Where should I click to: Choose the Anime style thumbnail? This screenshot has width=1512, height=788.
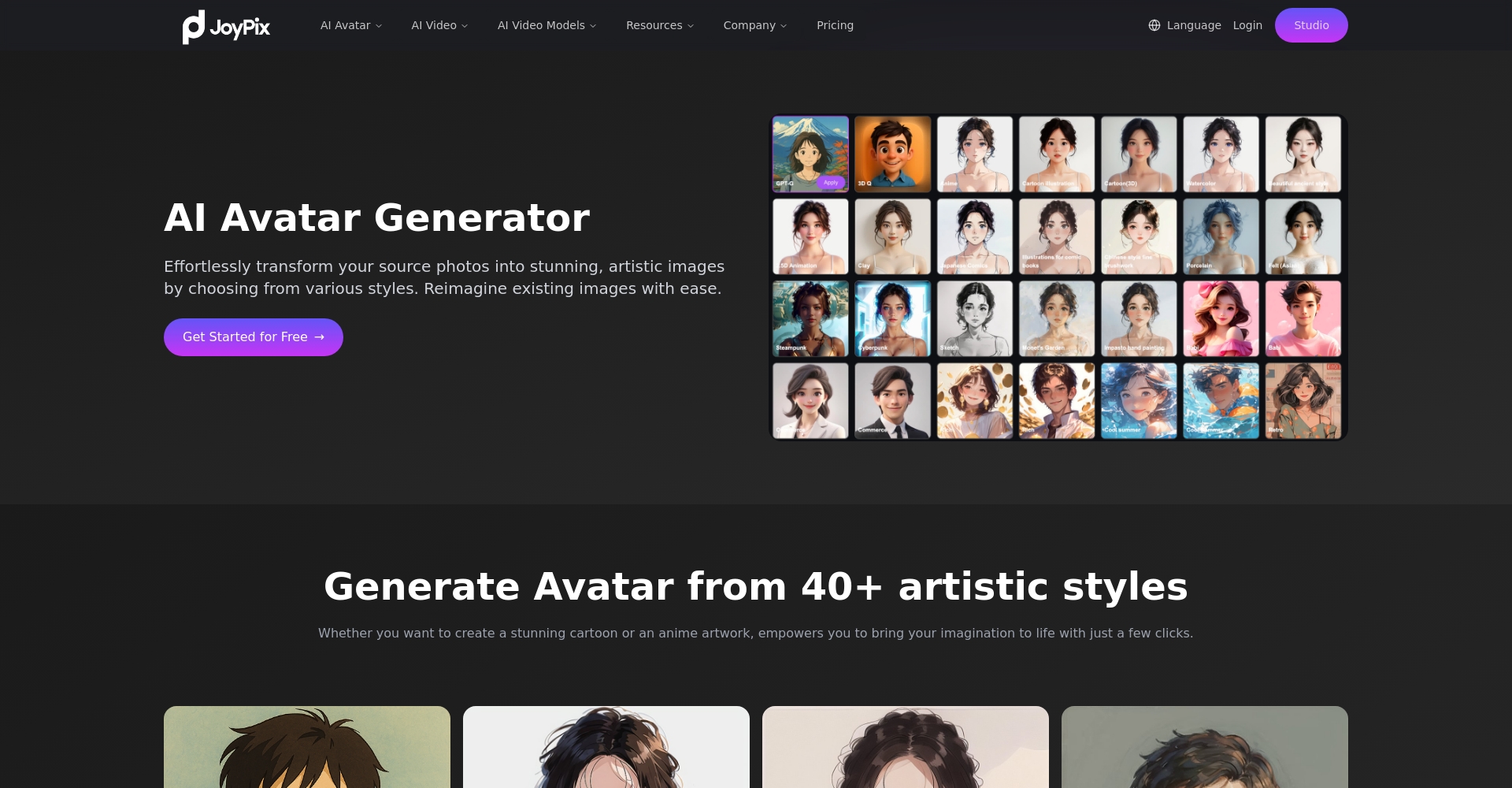coord(975,154)
